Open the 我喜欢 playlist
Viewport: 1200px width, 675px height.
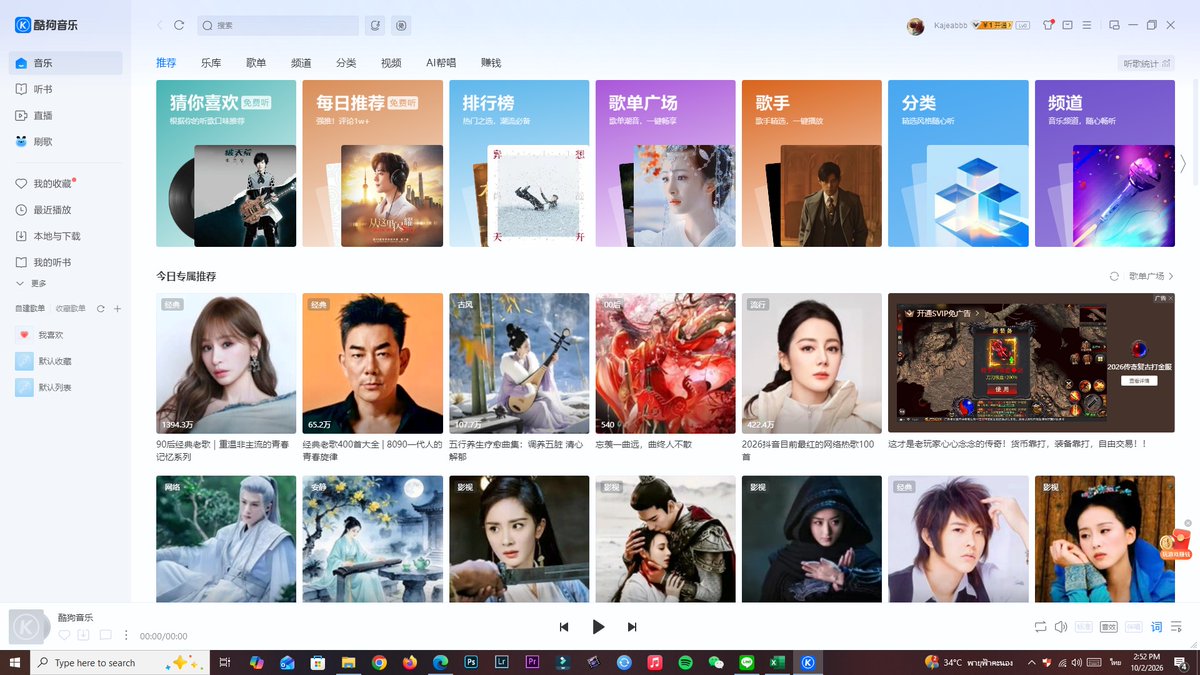[x=66, y=335]
